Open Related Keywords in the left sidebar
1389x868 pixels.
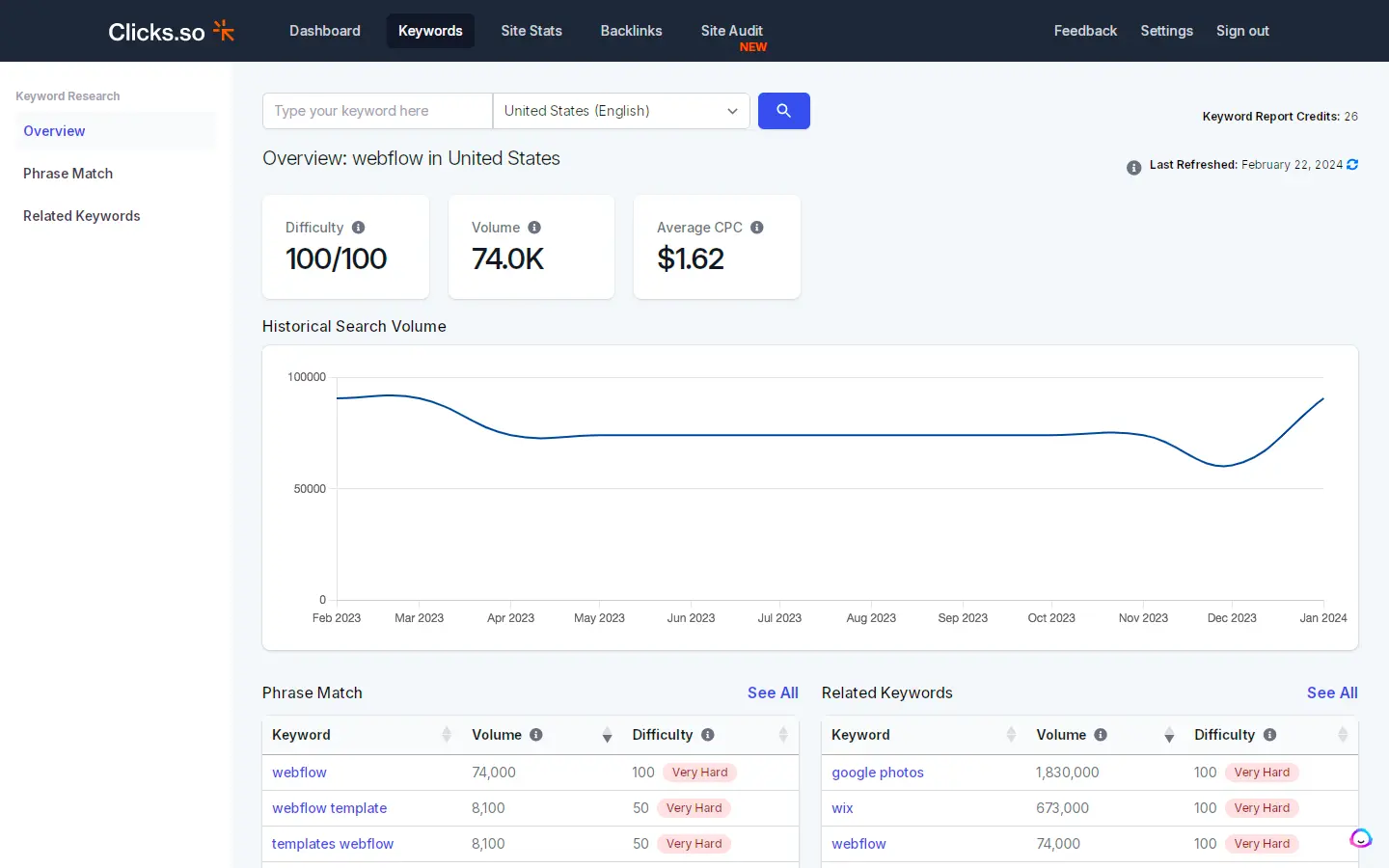tap(116, 216)
